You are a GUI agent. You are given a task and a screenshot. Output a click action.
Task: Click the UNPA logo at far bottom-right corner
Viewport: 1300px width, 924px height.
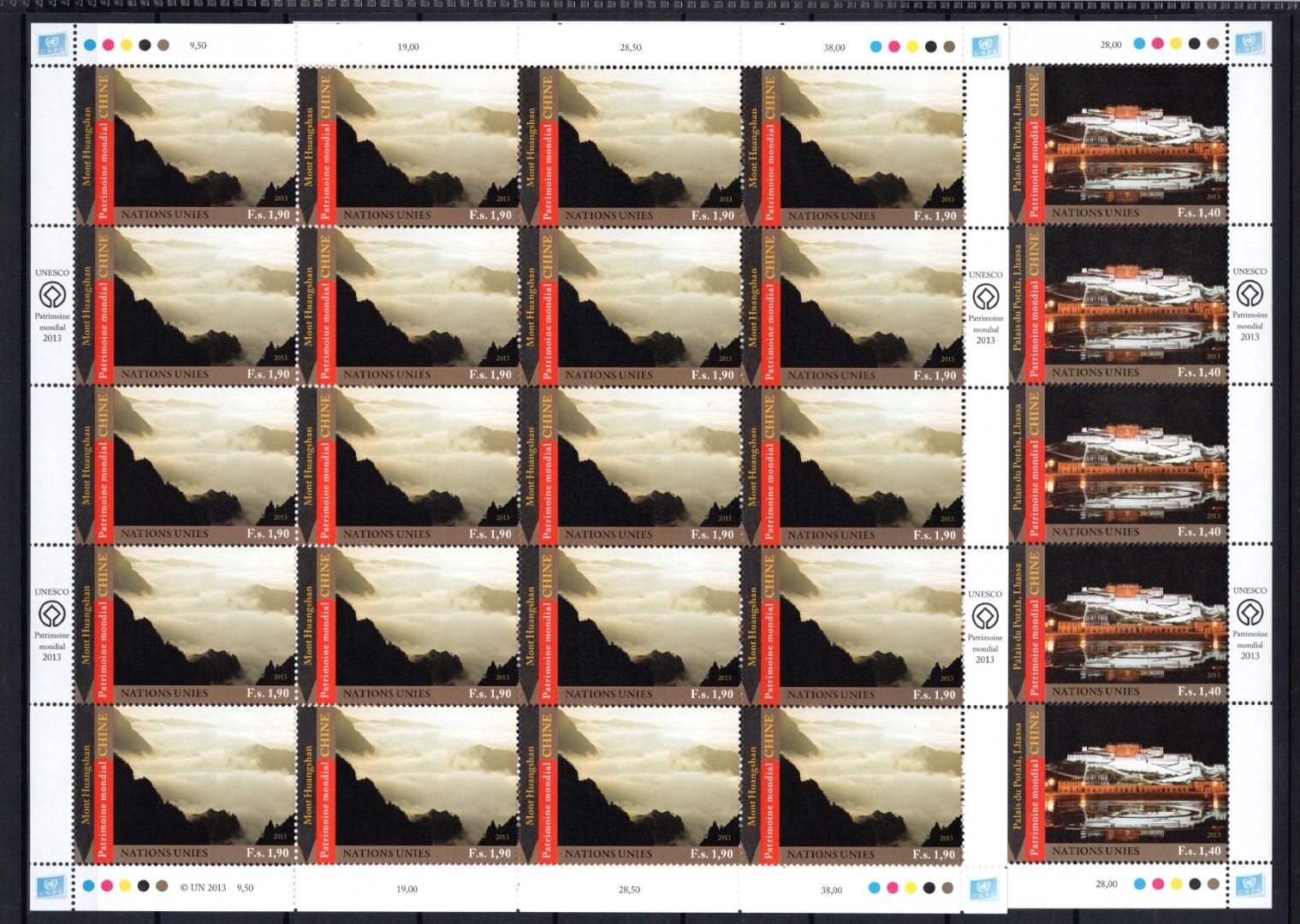point(1250,884)
